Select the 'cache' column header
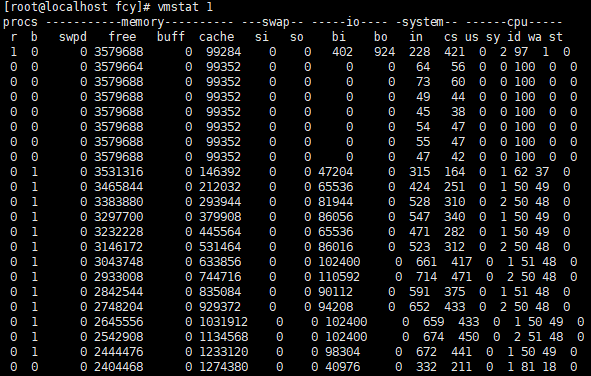Screen dimensions: 591x376 pyautogui.click(x=216, y=37)
